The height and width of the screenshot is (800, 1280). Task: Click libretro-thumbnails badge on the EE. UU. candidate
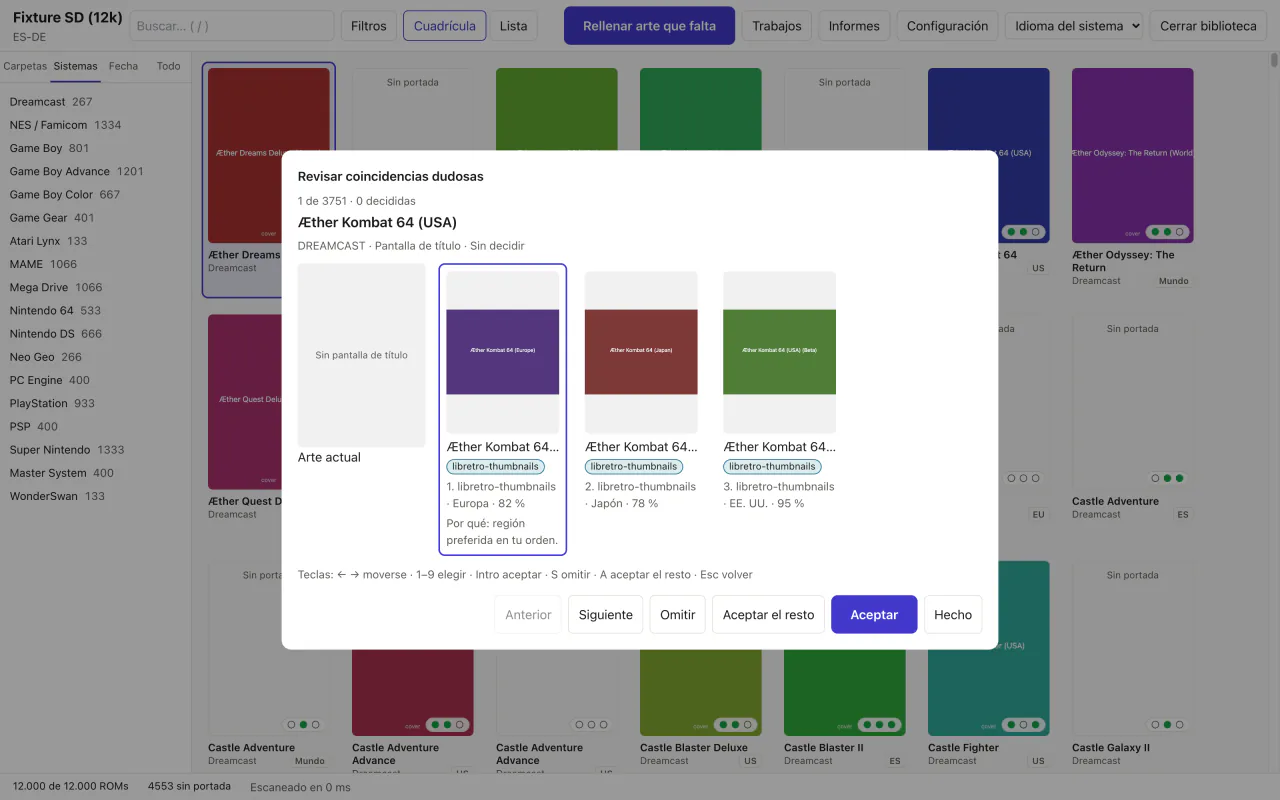(773, 467)
